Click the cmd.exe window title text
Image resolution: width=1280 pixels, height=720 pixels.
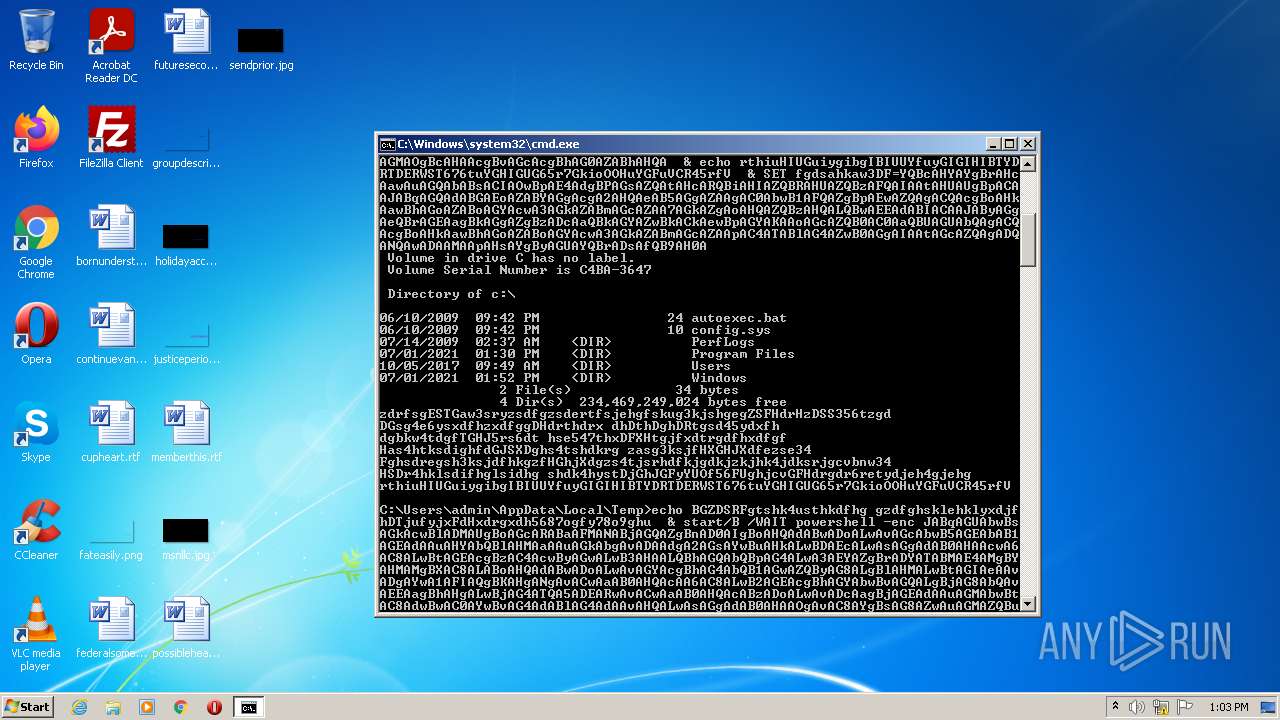point(488,144)
